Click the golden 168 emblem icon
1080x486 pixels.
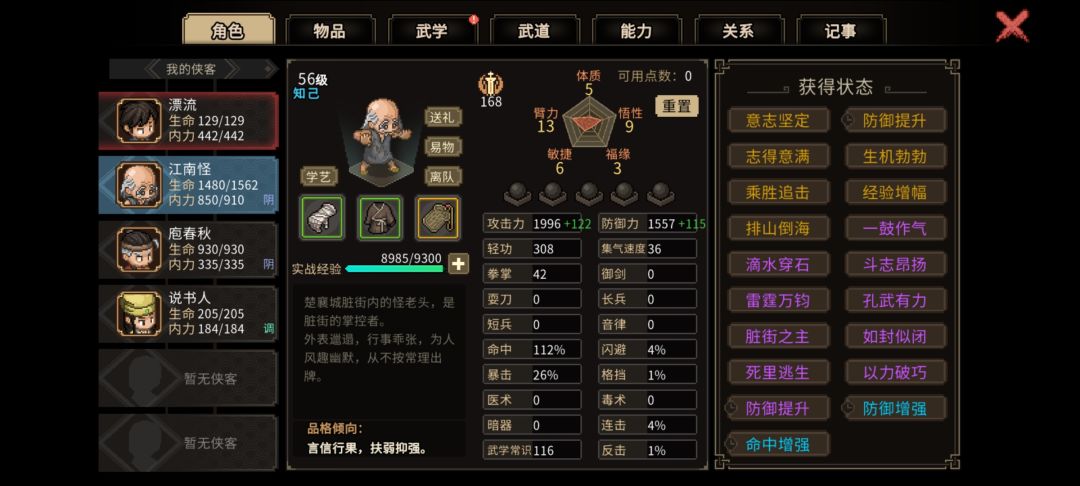pos(490,84)
